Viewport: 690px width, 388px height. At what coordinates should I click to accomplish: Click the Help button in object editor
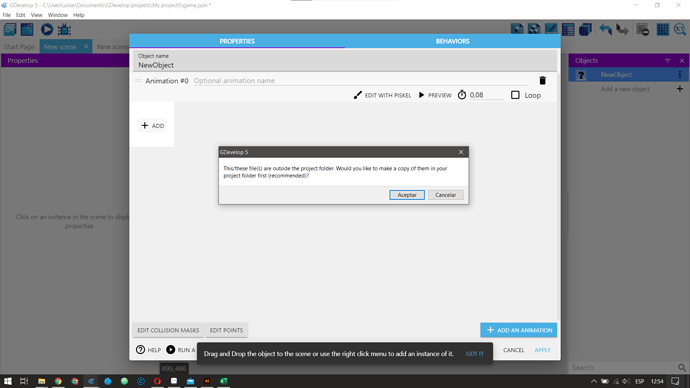pyautogui.click(x=148, y=350)
